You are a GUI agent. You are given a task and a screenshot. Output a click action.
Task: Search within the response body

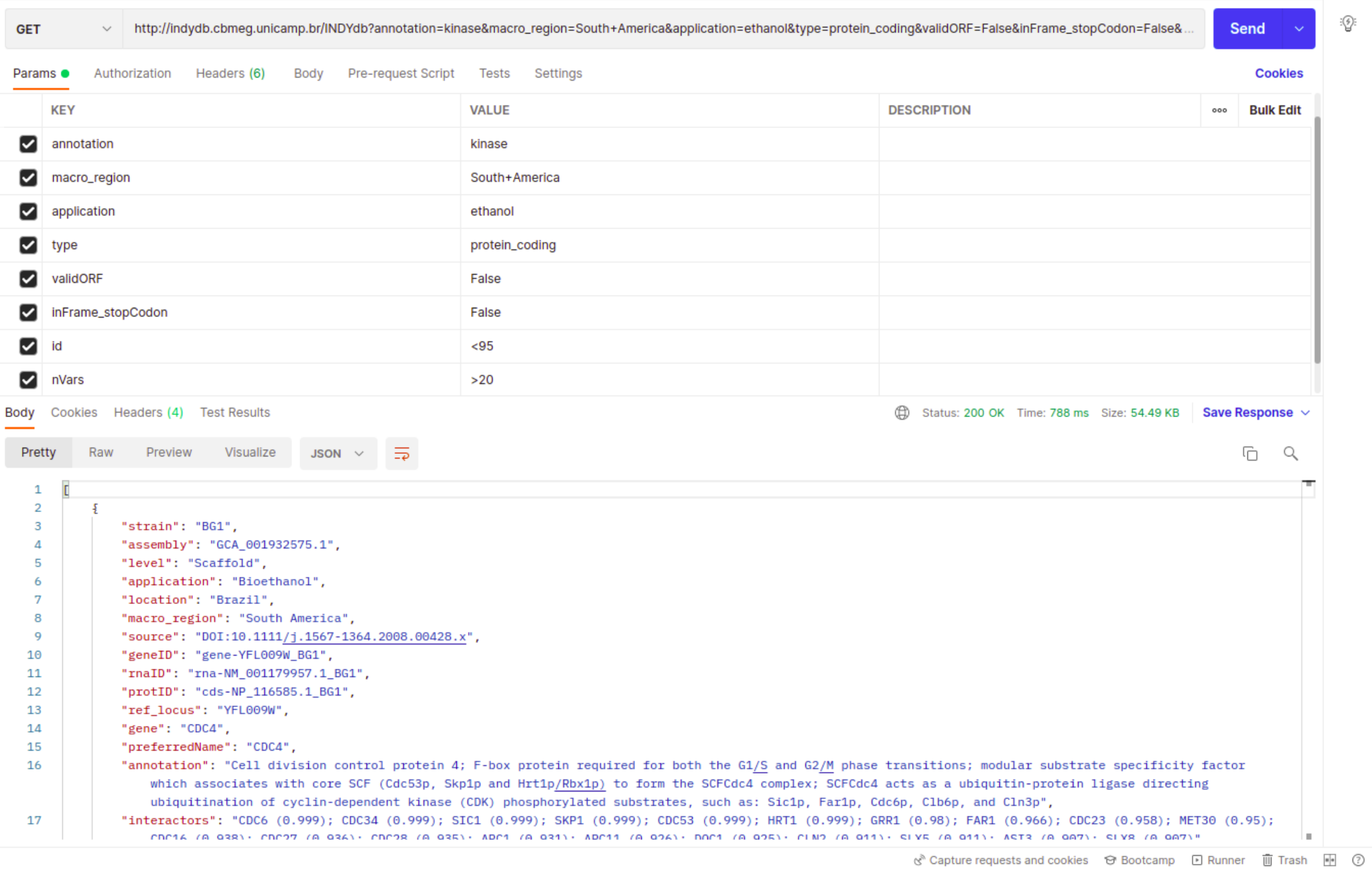point(1291,454)
